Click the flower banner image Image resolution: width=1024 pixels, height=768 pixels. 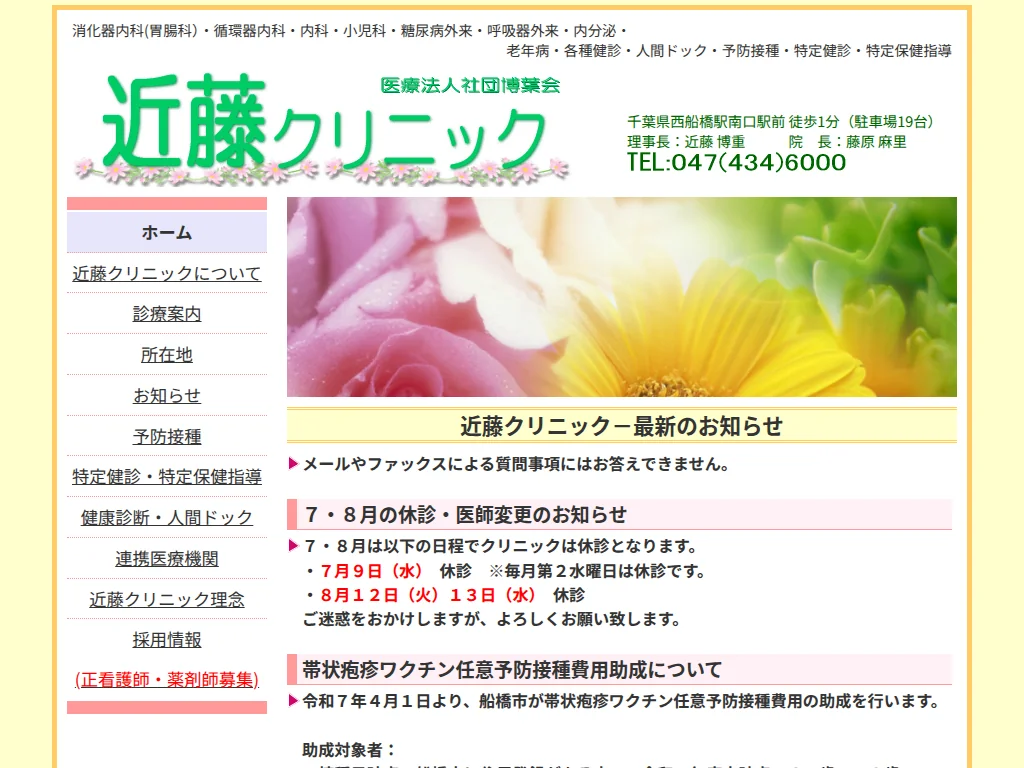tap(622, 296)
